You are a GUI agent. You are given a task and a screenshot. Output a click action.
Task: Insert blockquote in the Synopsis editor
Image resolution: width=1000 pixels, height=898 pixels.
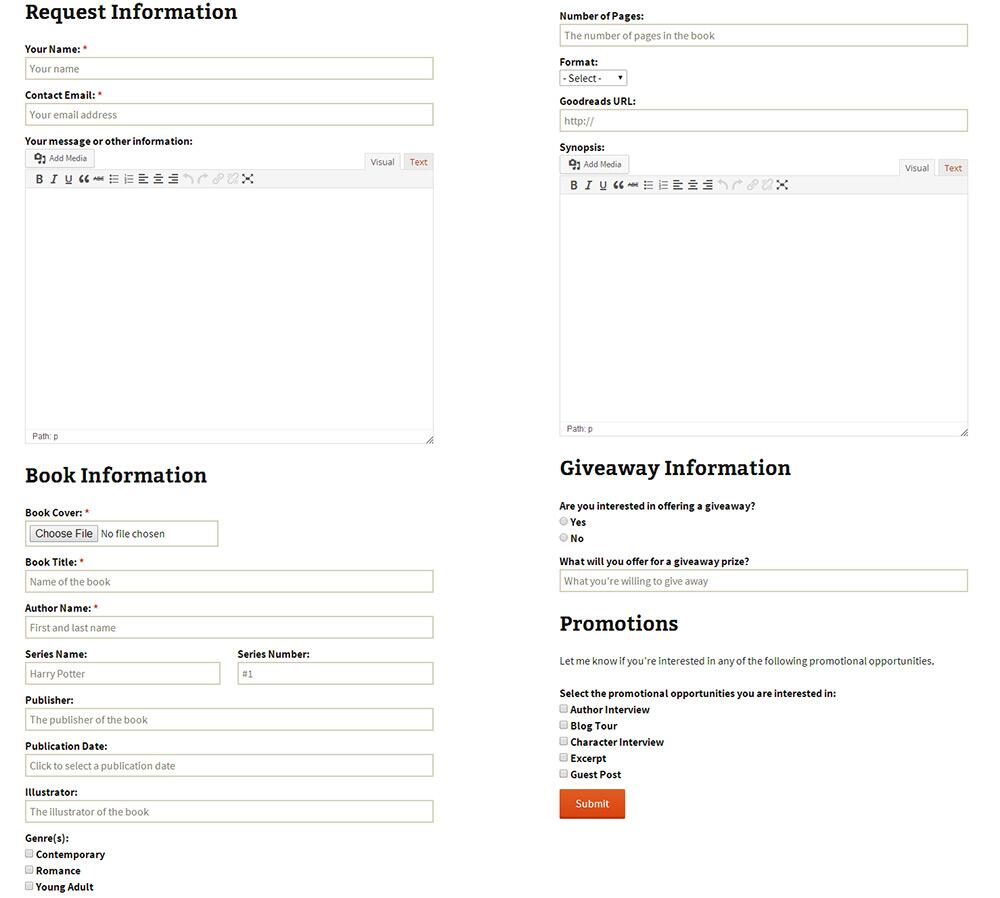[618, 185]
